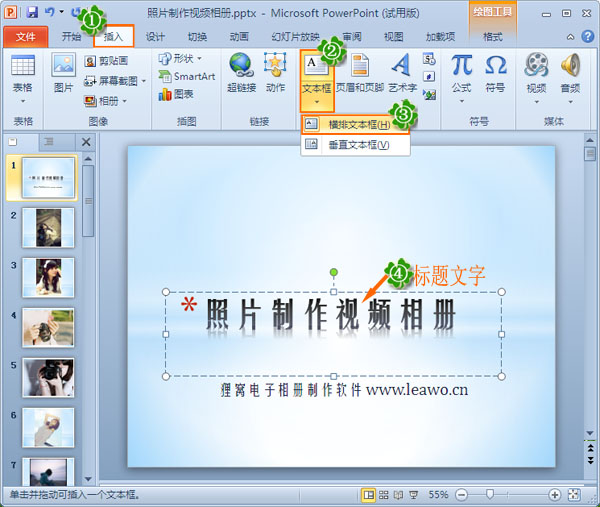Image resolution: width=600 pixels, height=507 pixels.
Task: Close the slide thumbnail pane
Action: tap(86, 142)
